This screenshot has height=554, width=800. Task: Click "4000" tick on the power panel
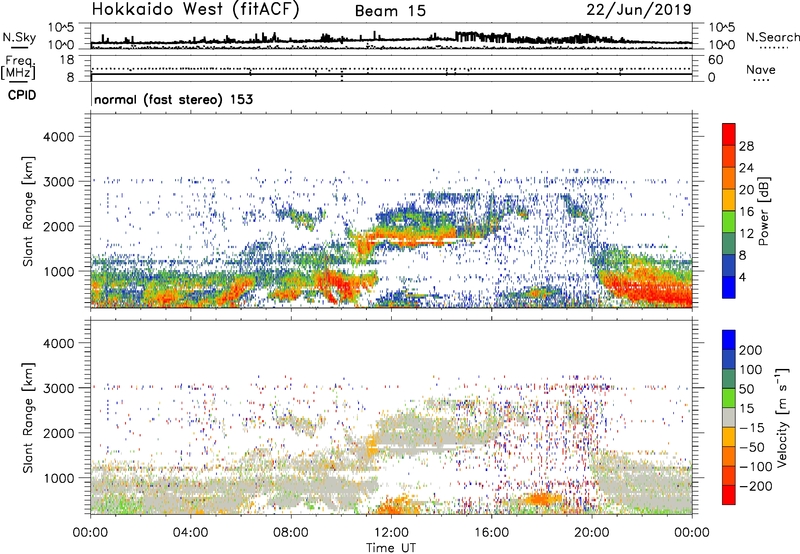[58, 137]
